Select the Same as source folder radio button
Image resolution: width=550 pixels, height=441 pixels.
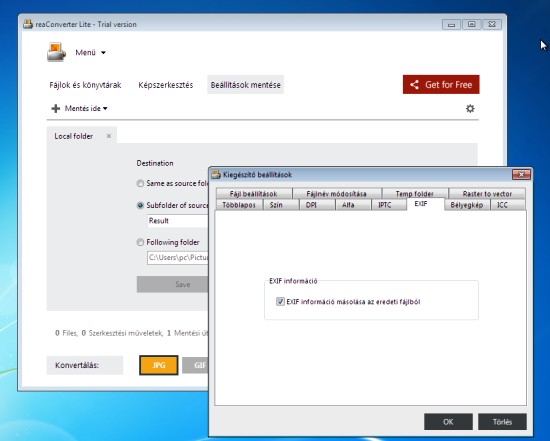click(140, 183)
